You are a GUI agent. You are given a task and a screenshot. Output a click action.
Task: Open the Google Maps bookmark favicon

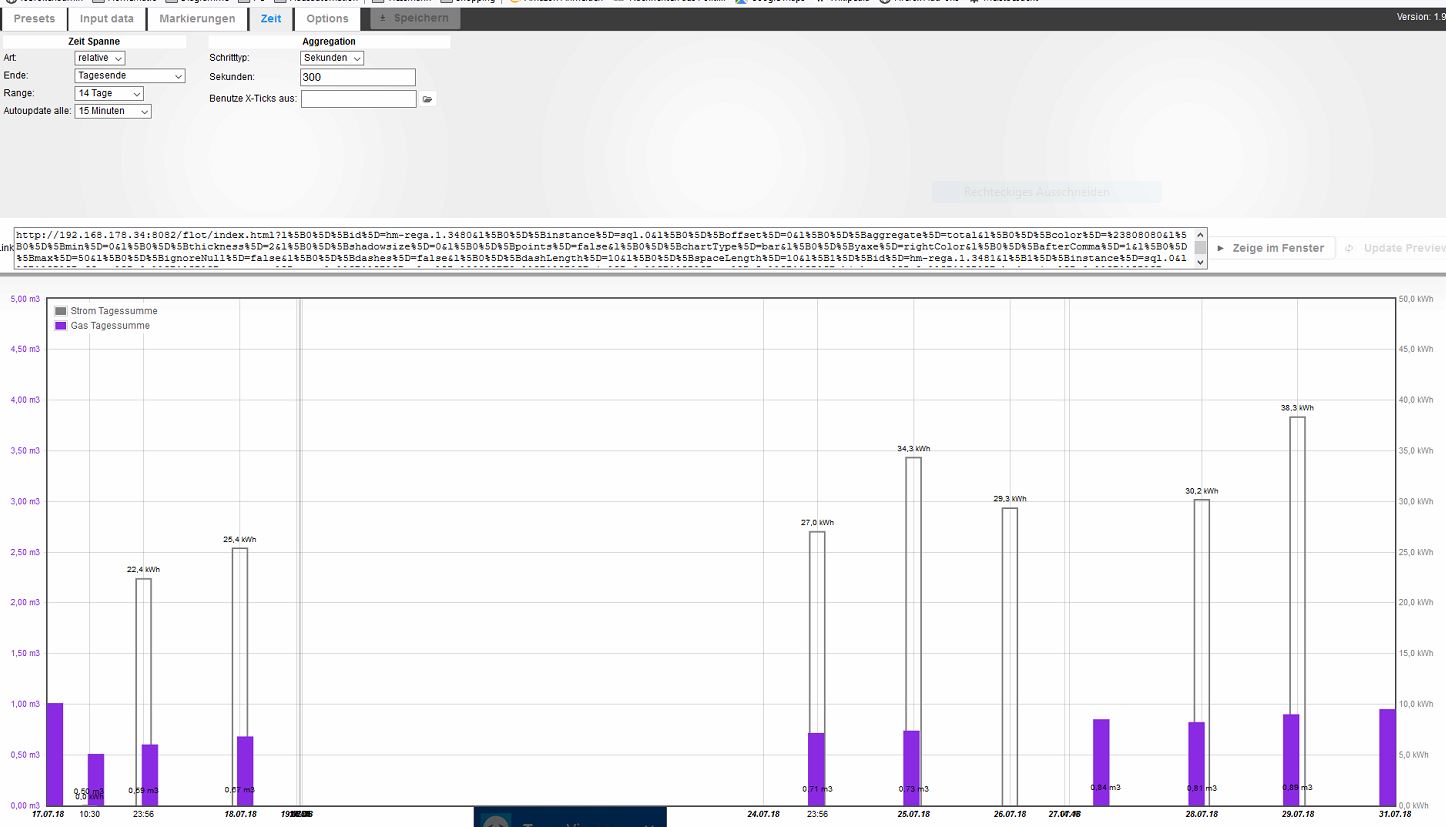[x=740, y=1]
